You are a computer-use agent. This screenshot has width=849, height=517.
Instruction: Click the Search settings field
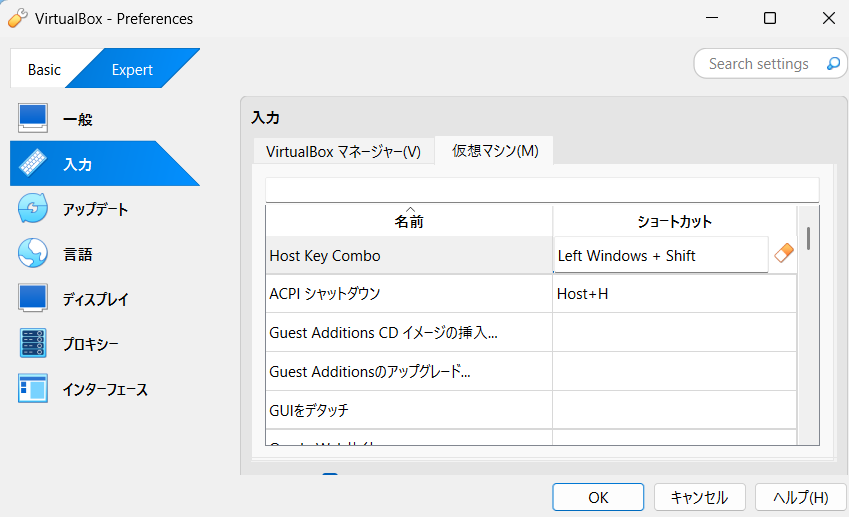(770, 64)
